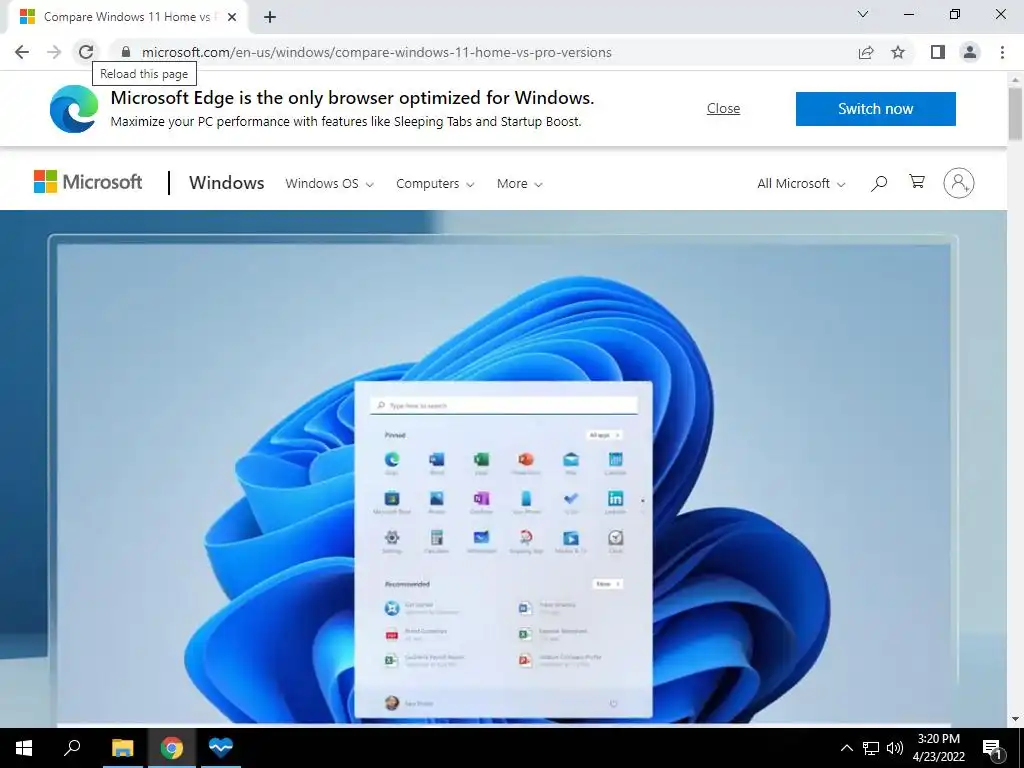Select the Compare Windows 11 Home tab

pyautogui.click(x=127, y=17)
